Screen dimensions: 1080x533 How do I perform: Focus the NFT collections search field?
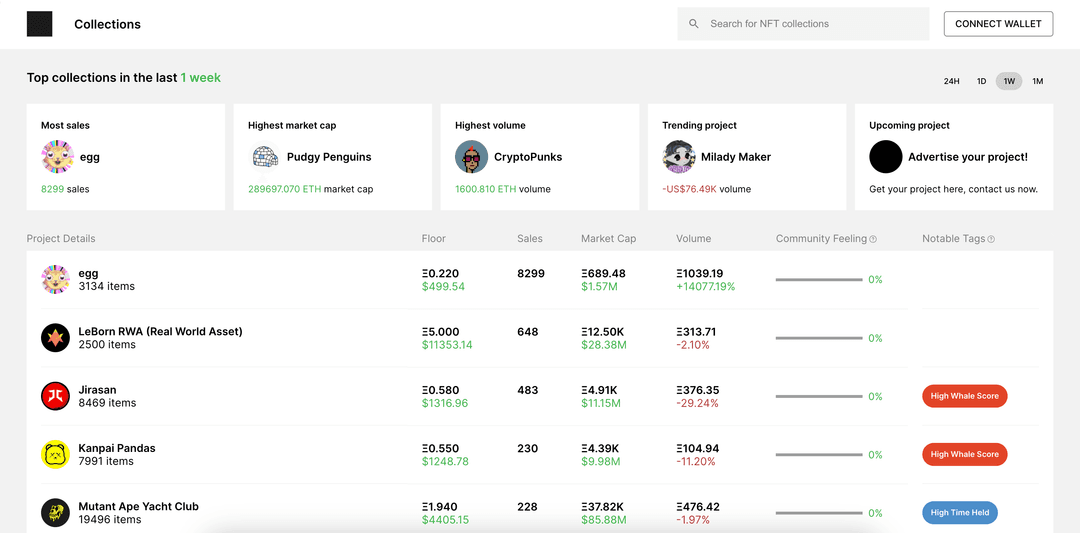[x=815, y=24]
